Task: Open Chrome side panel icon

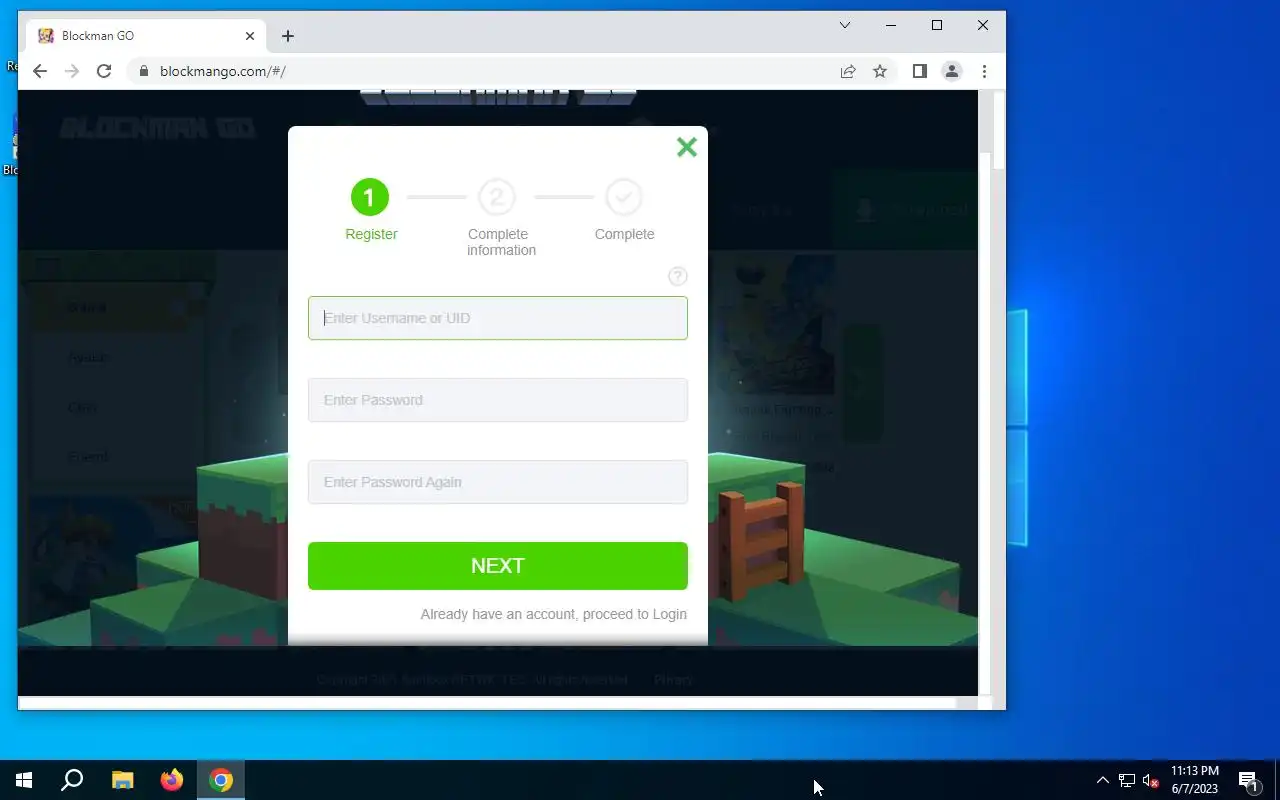Action: pos(920,71)
